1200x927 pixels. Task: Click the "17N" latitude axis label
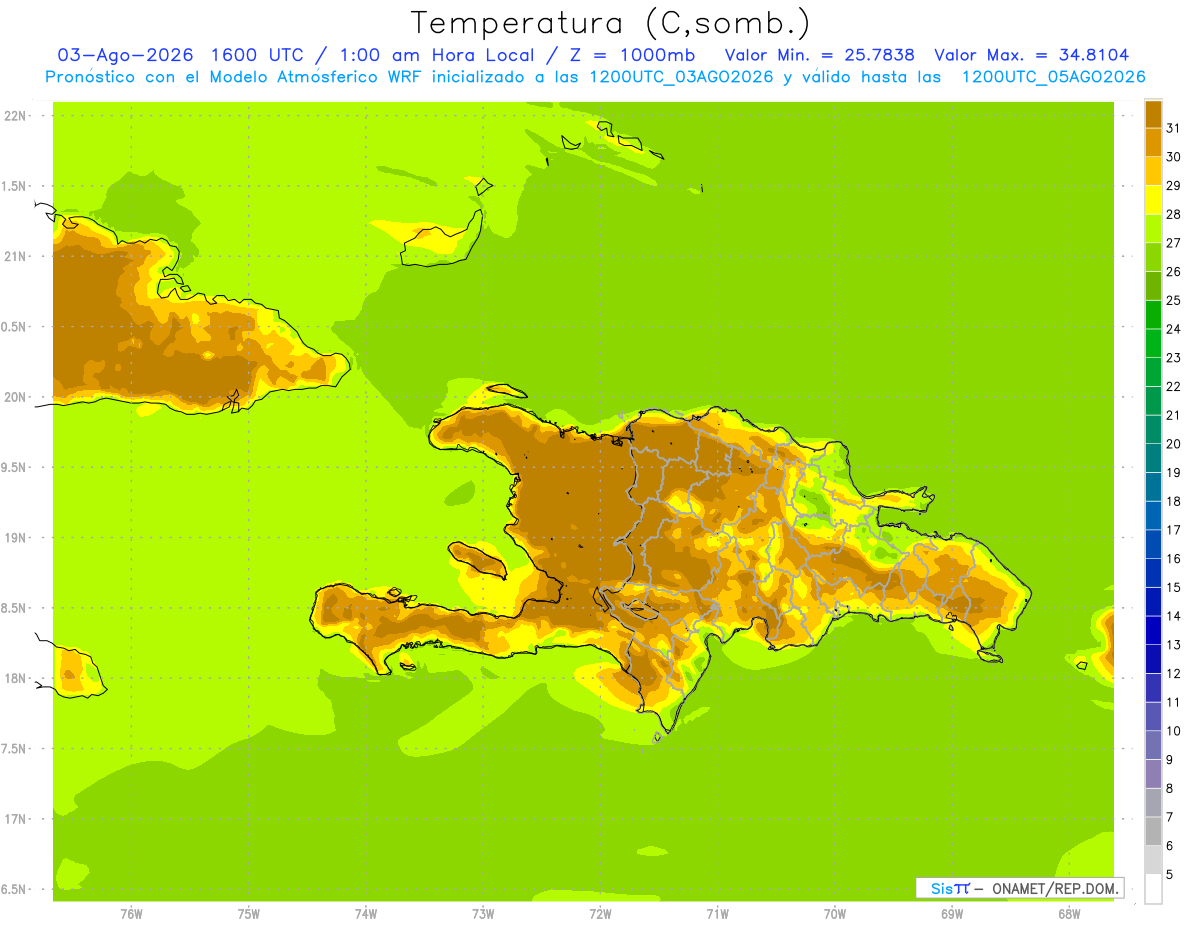pyautogui.click(x=16, y=820)
